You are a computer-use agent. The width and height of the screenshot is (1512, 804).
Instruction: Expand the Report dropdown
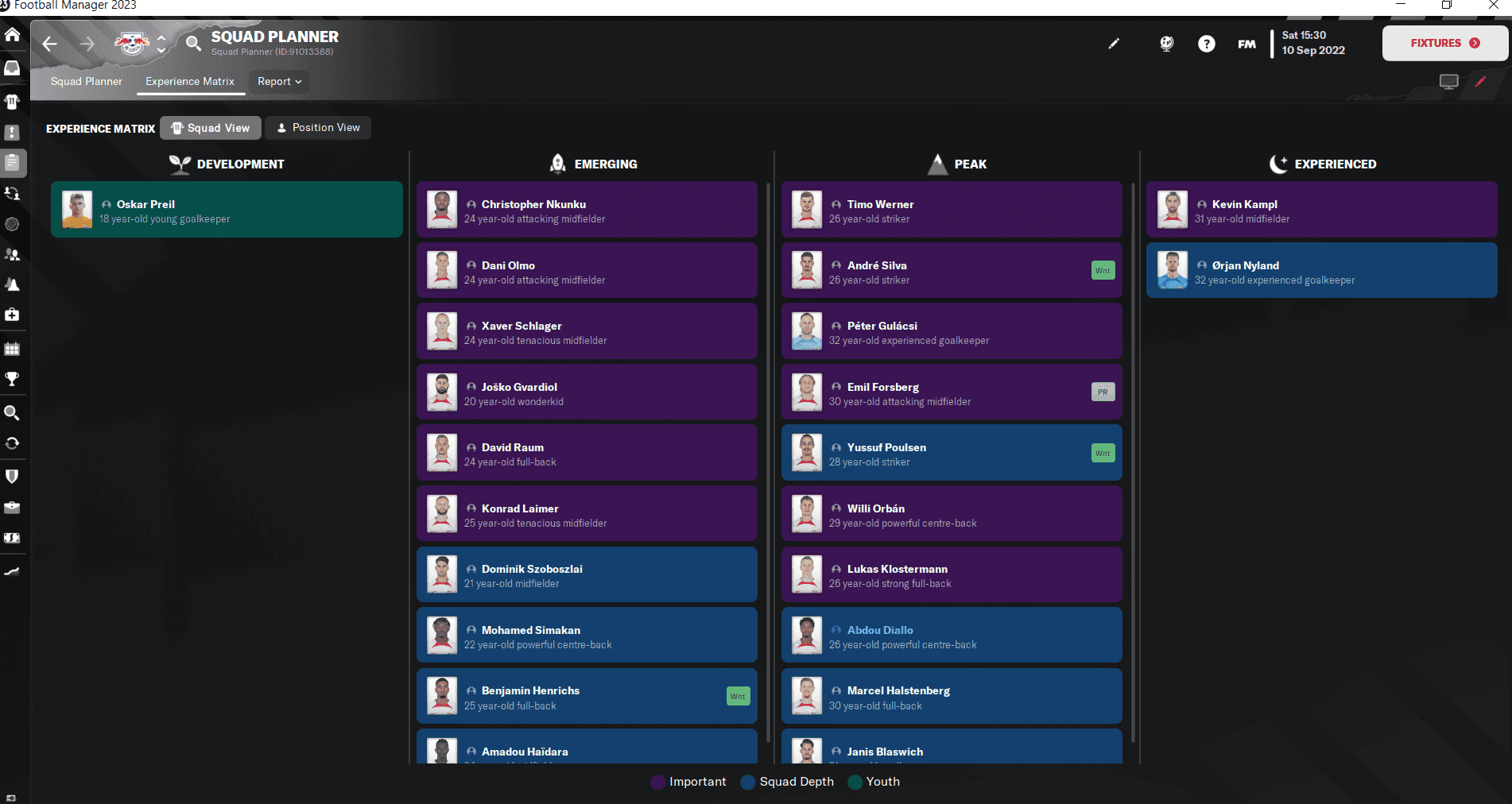[279, 82]
